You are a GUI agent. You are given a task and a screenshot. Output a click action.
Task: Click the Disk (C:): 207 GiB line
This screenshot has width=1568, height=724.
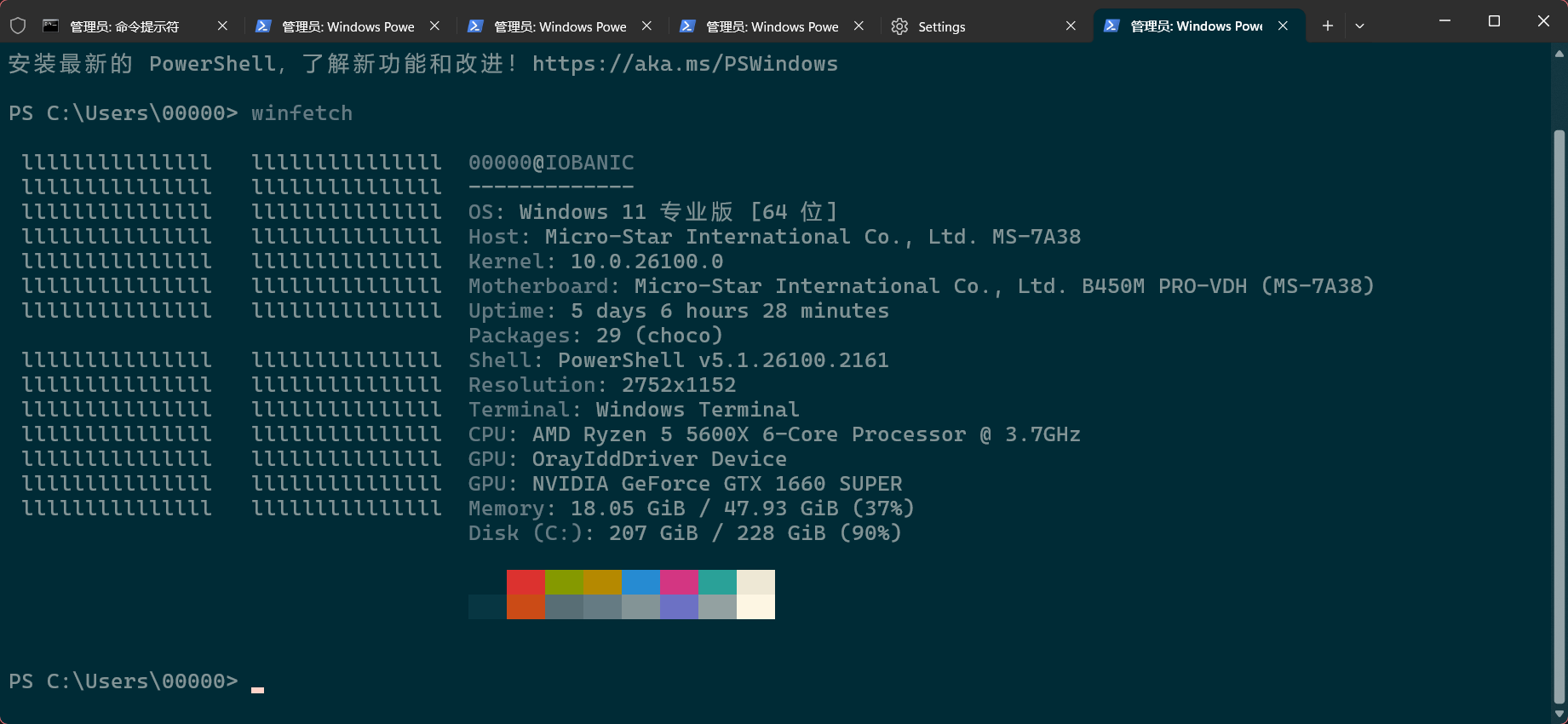685,533
